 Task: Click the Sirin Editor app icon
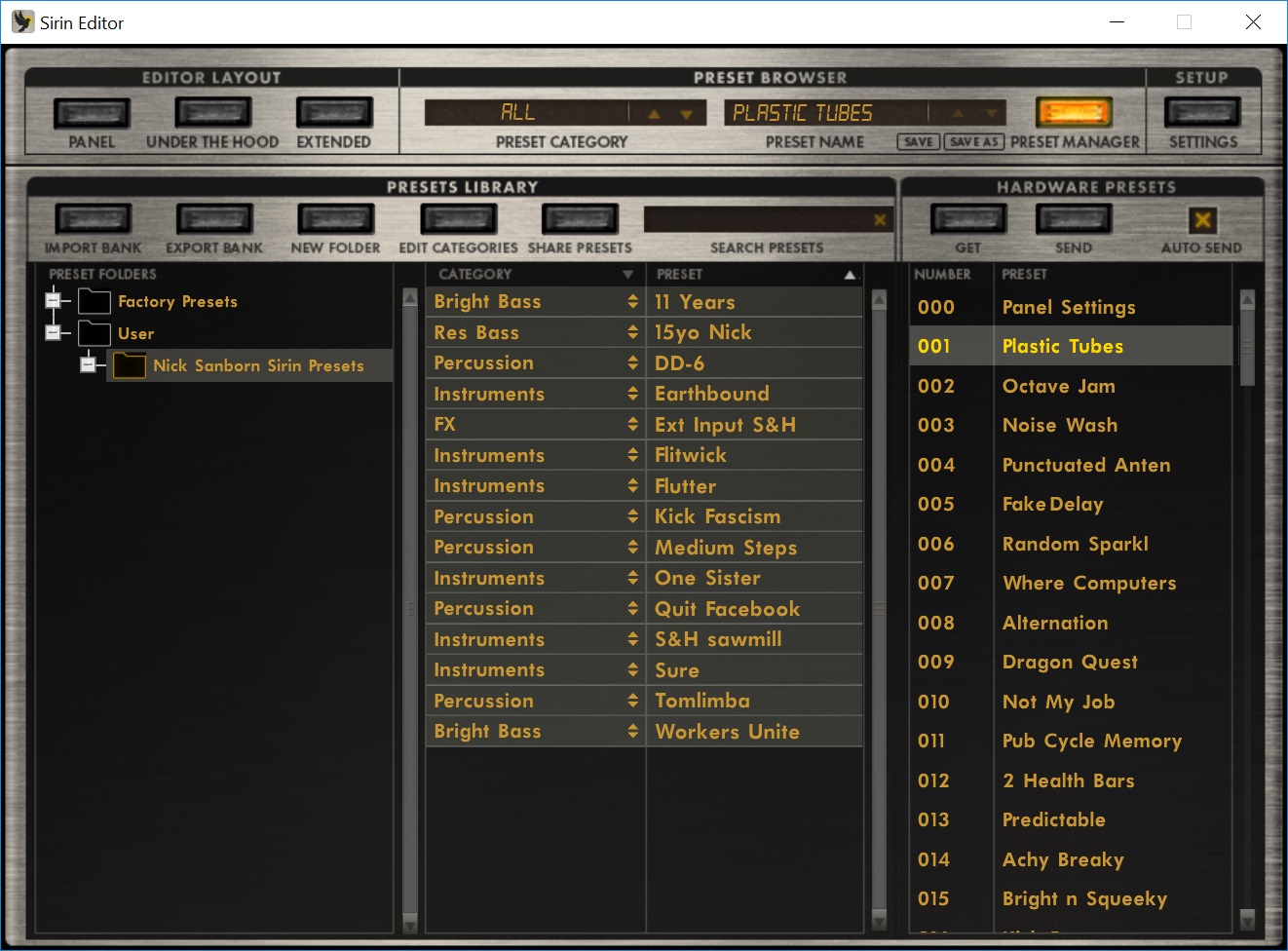(x=22, y=21)
